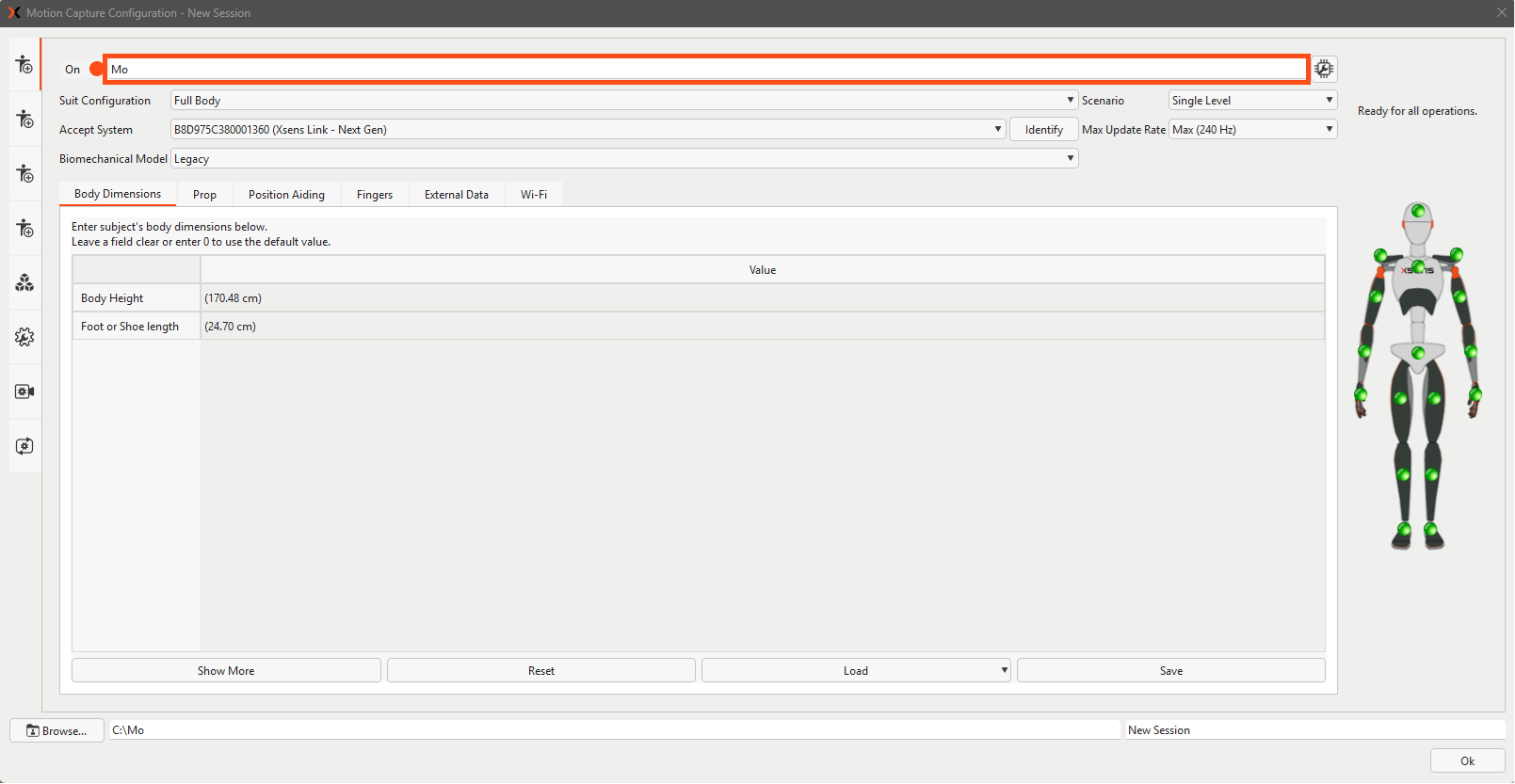This screenshot has height=784, width=1515.
Task: Click the suit name field containing Mo
Action: [706, 69]
